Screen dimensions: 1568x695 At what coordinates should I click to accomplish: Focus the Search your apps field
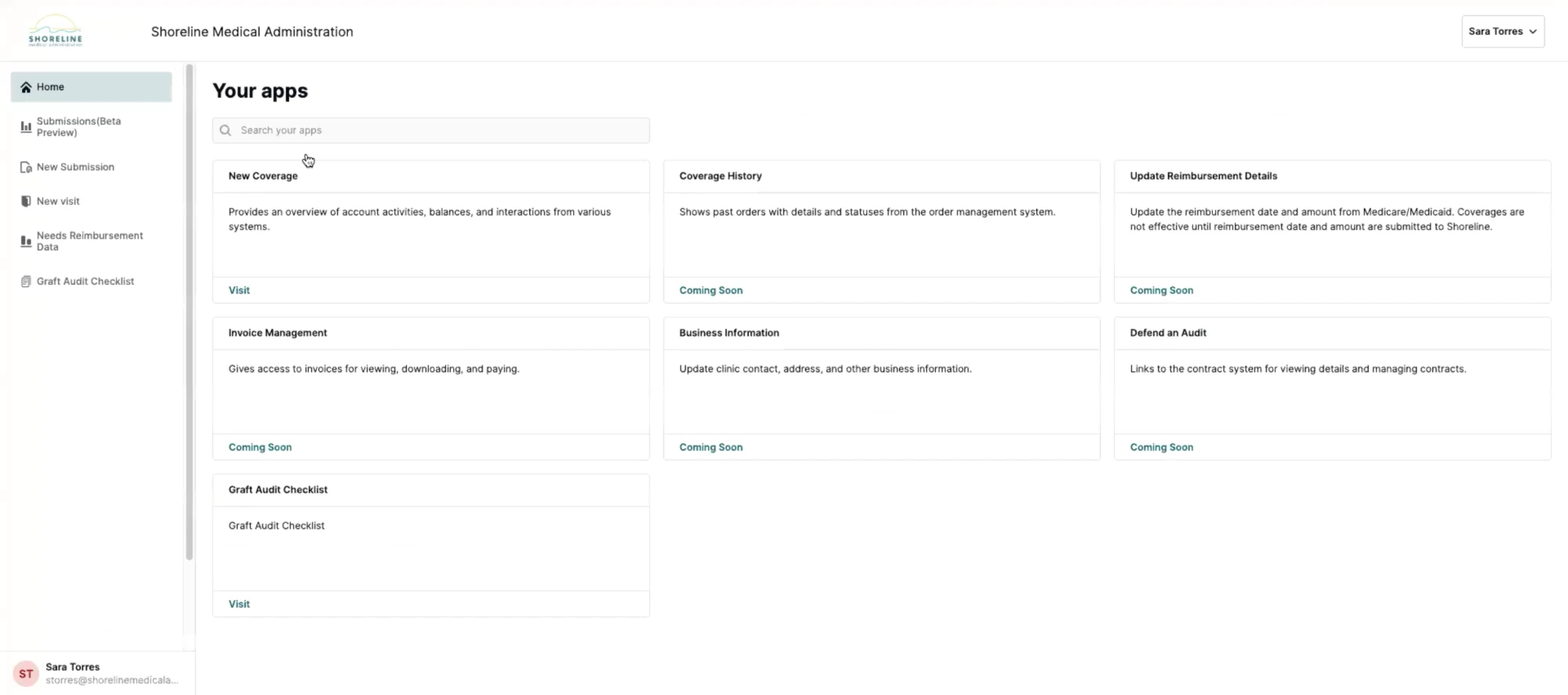point(439,130)
